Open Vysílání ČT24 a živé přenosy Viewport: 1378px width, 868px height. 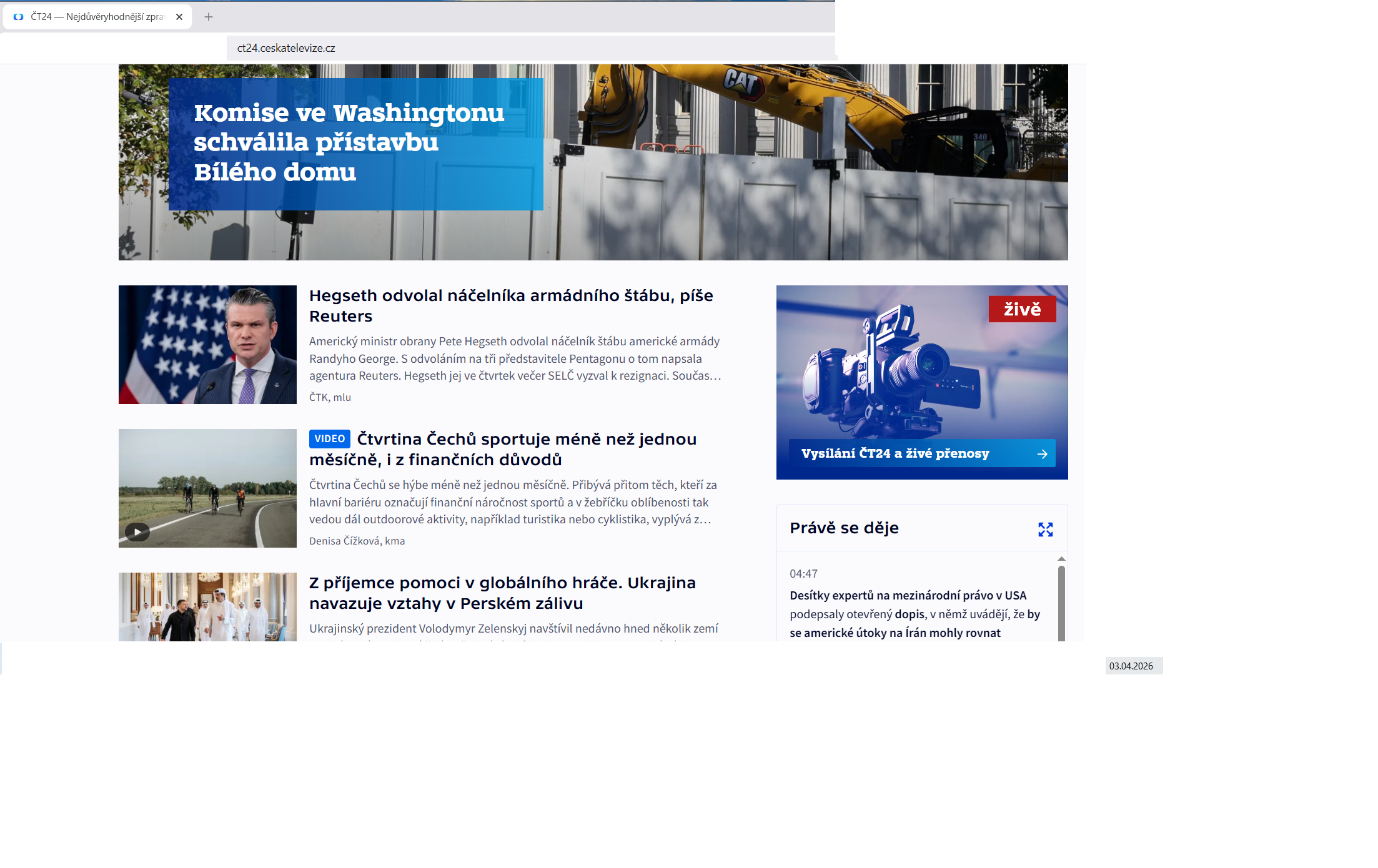[x=895, y=454]
